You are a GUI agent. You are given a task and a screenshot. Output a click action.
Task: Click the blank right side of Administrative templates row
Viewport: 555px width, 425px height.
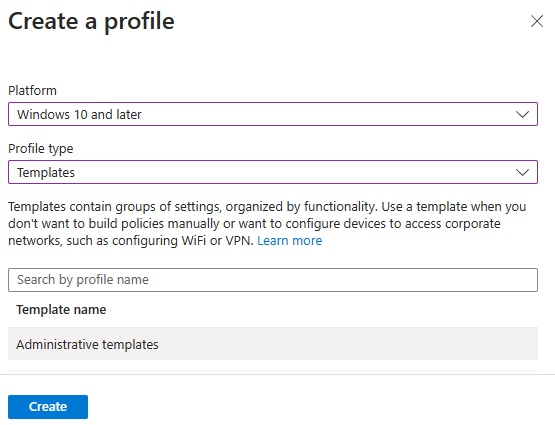click(354, 344)
